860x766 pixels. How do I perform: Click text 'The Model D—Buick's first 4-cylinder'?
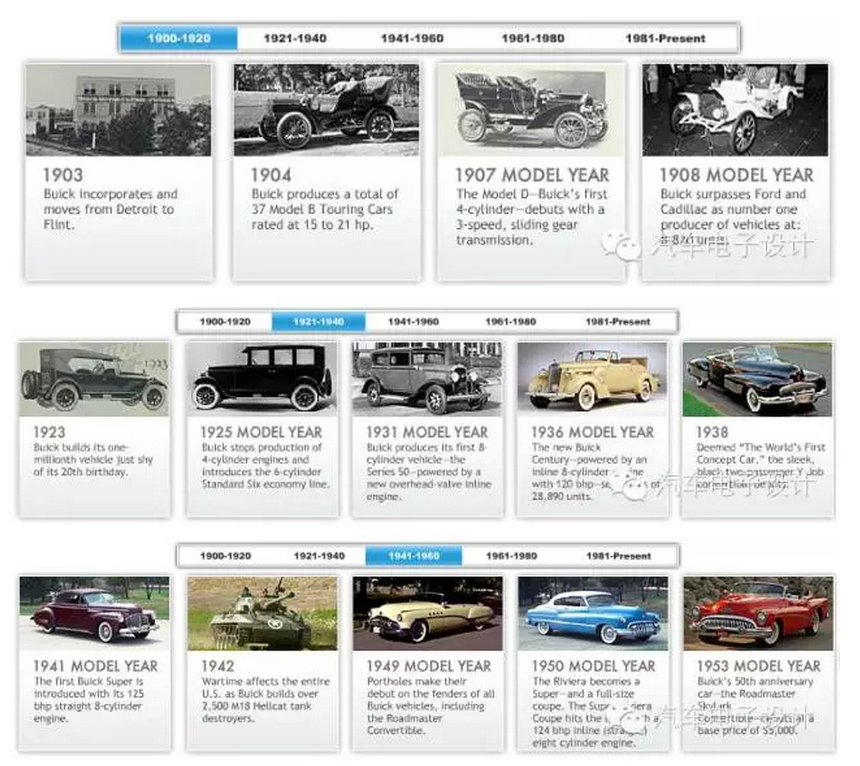[531, 217]
